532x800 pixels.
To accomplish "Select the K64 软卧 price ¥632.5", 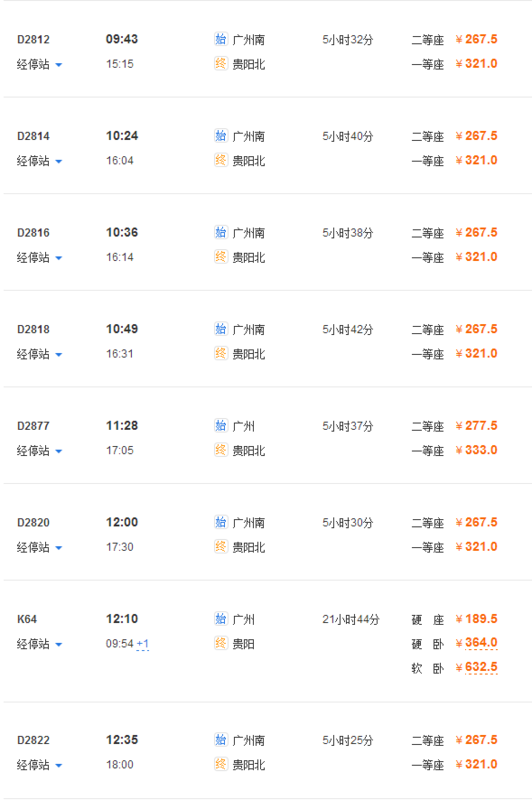I will coord(476,667).
